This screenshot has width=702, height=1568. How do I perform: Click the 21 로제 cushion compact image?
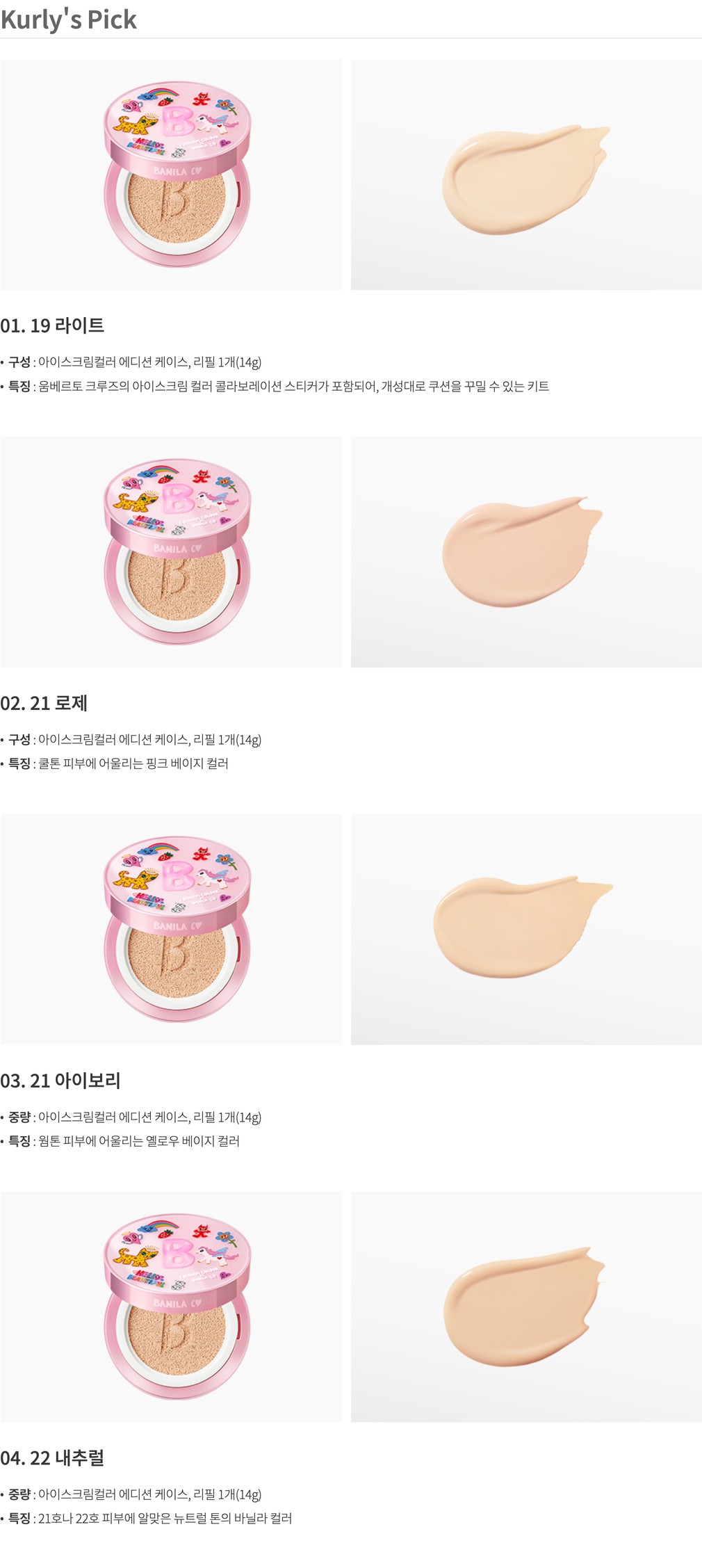pos(171,552)
